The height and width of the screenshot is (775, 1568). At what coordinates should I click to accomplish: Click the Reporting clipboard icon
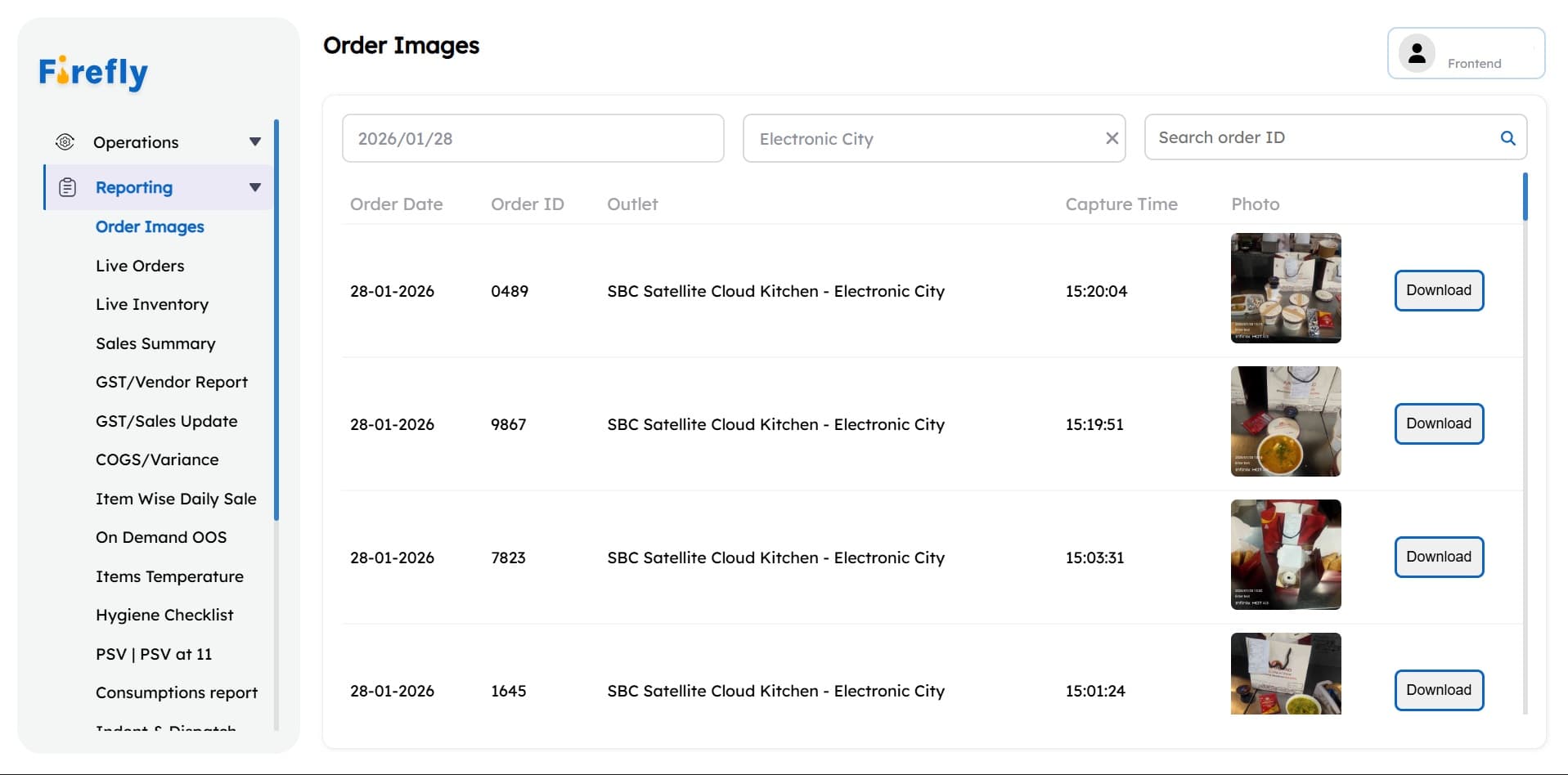pos(66,186)
